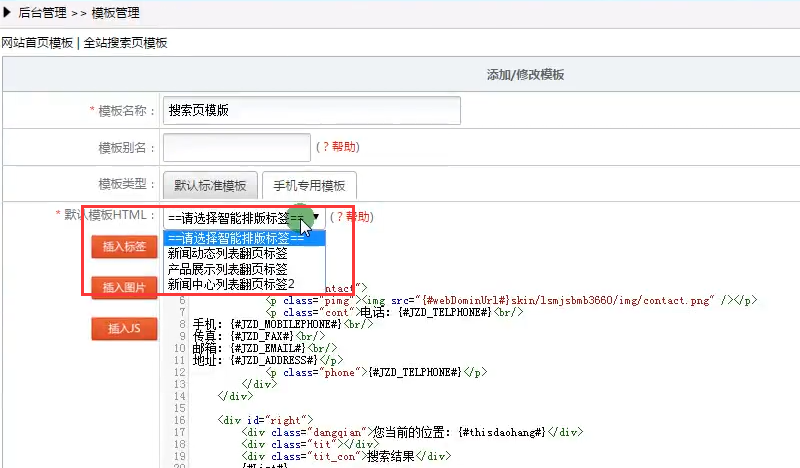Select the highlighted ==请选择智能排版标签== option
This screenshot has height=468, width=800.
(x=243, y=238)
